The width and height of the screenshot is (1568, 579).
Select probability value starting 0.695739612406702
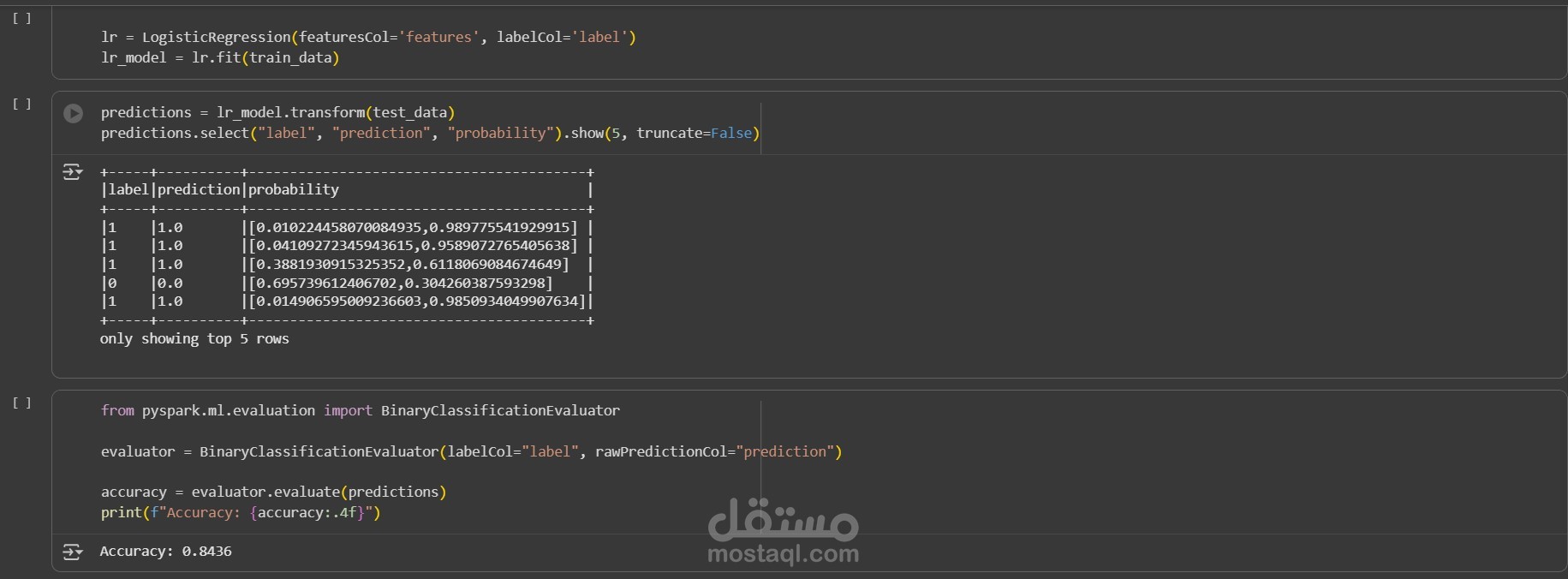pyautogui.click(x=401, y=283)
